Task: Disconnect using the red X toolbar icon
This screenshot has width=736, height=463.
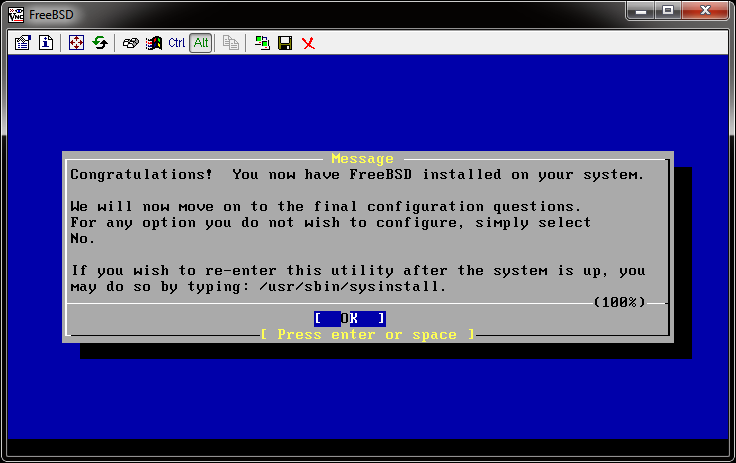Action: pyautogui.click(x=308, y=43)
